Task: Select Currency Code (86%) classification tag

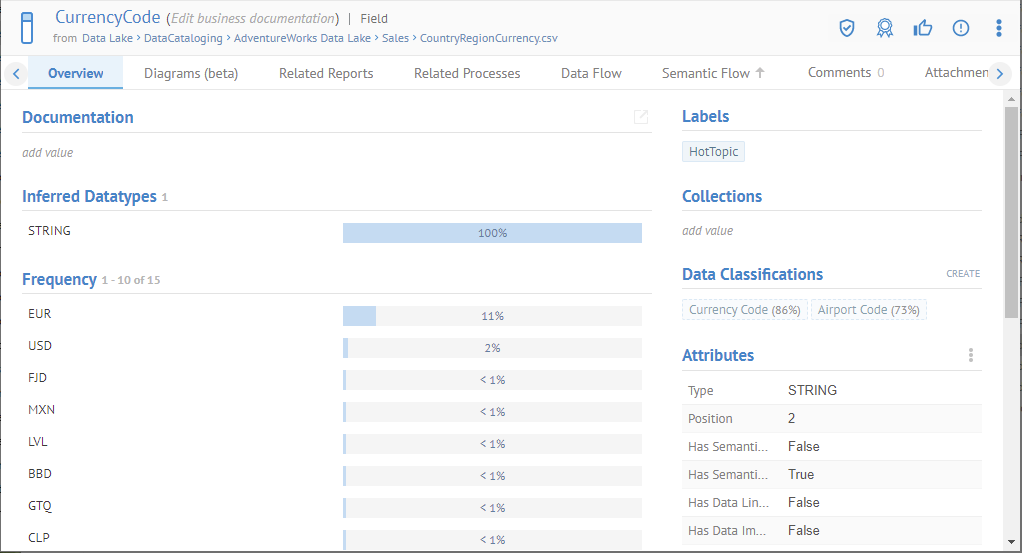Action: coord(744,310)
